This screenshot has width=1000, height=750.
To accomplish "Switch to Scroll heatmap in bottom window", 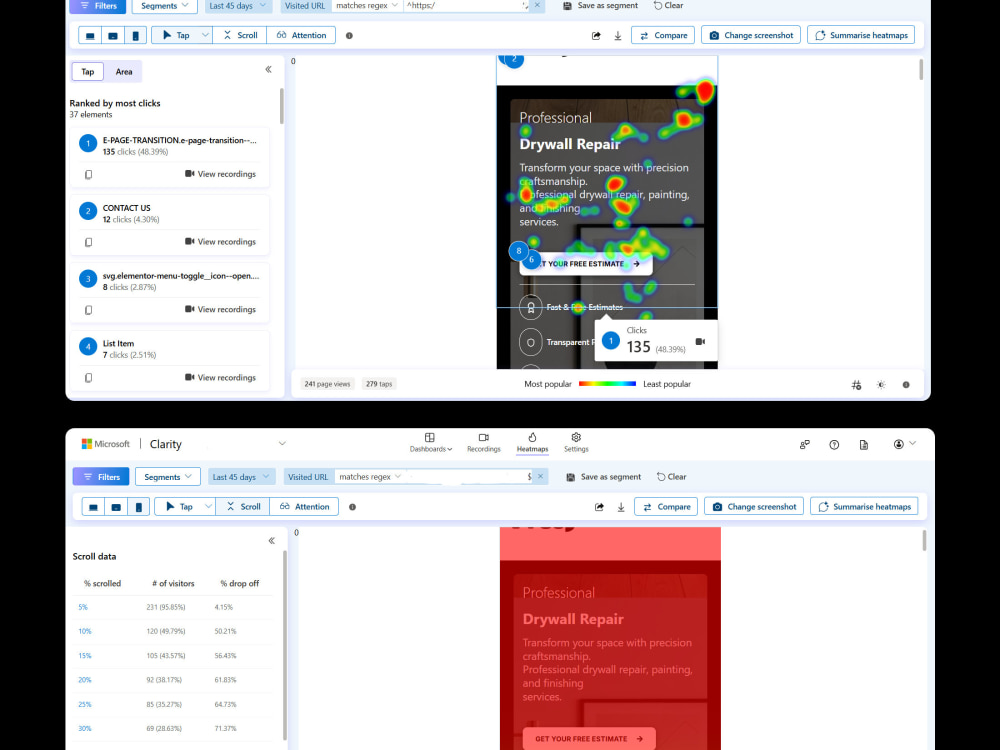I will (x=244, y=507).
